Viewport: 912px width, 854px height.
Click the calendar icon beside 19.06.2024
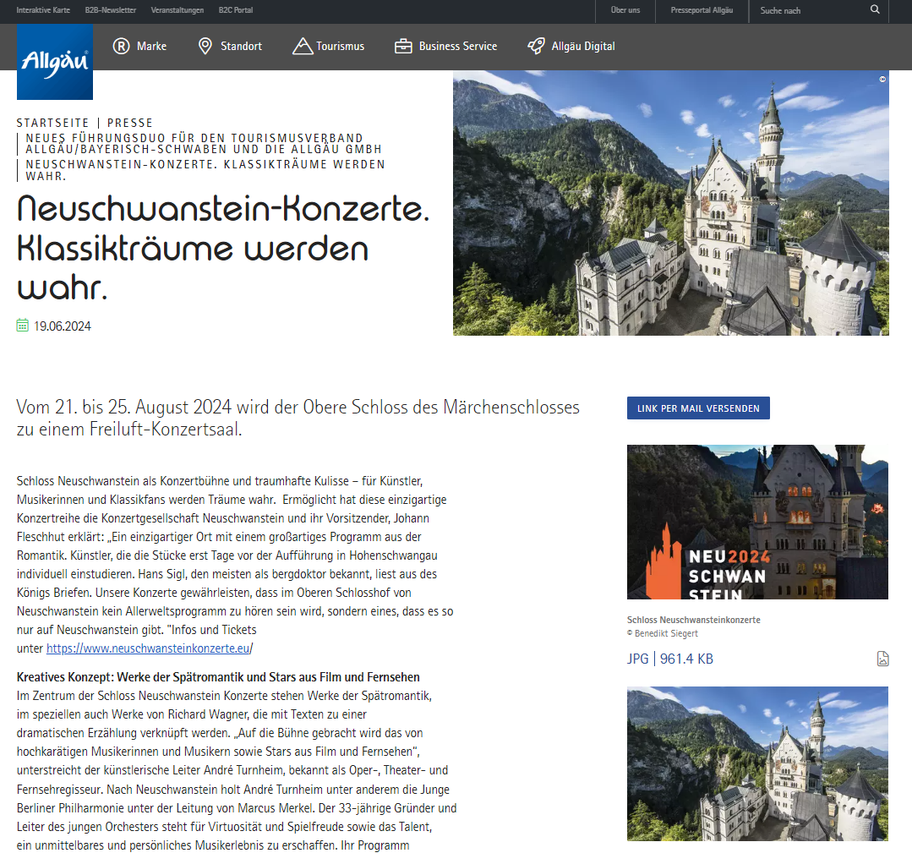tap(21, 325)
